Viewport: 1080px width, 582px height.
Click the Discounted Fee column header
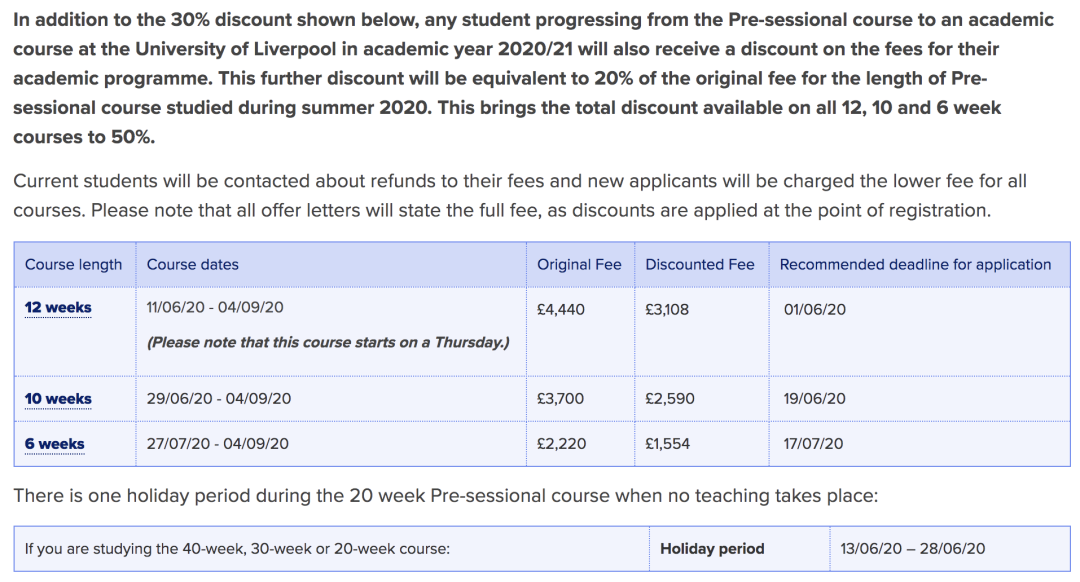[700, 265]
